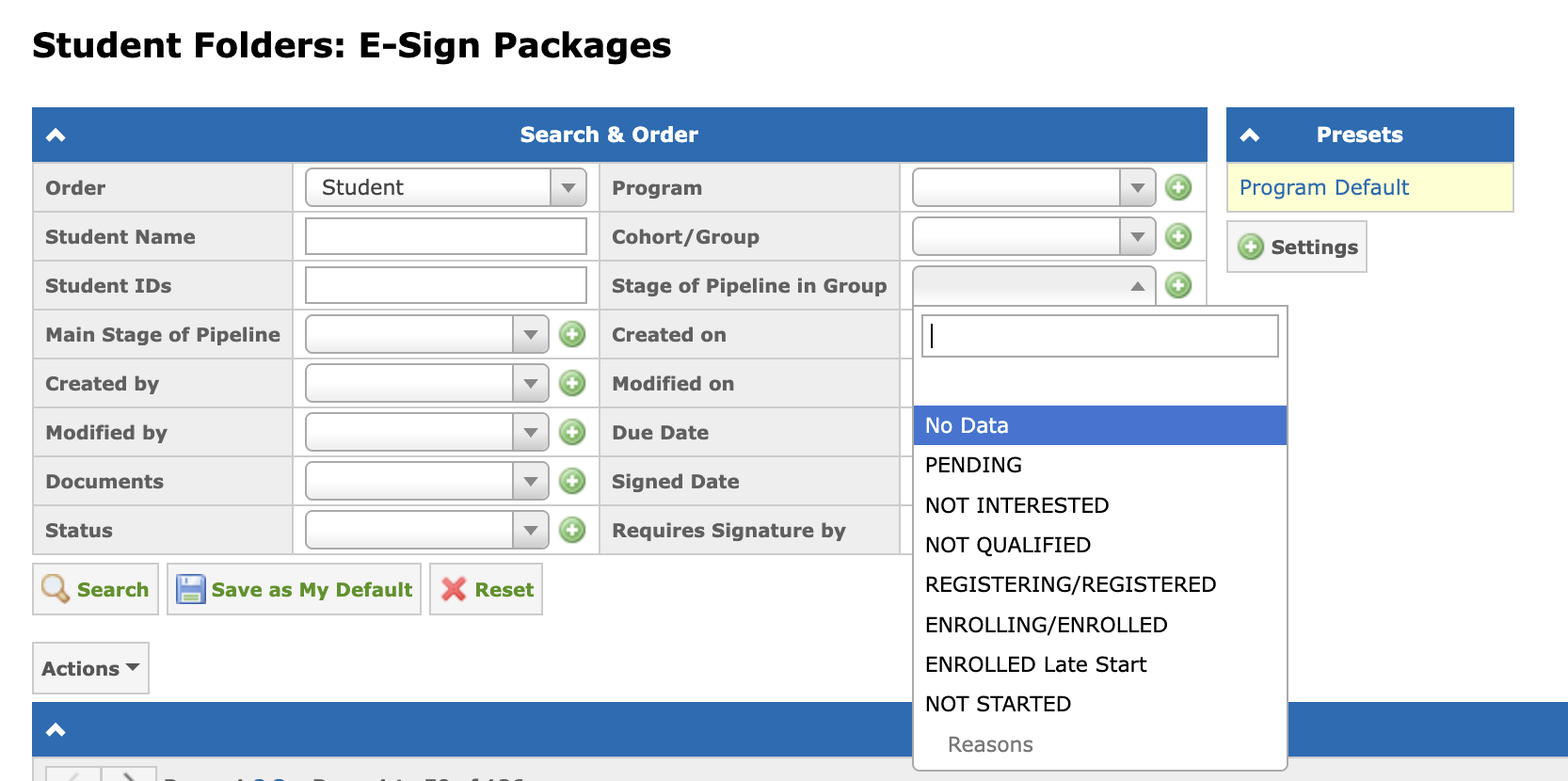Screen dimensions: 1568x781
Task: Open the Actions dropdown menu
Action: [90, 668]
